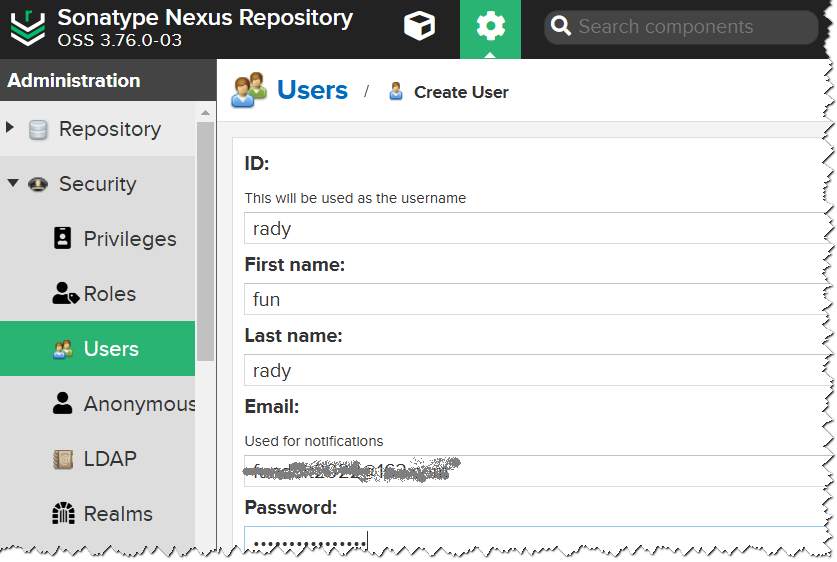Click the First name: label
The image size is (837, 562).
click(x=295, y=265)
